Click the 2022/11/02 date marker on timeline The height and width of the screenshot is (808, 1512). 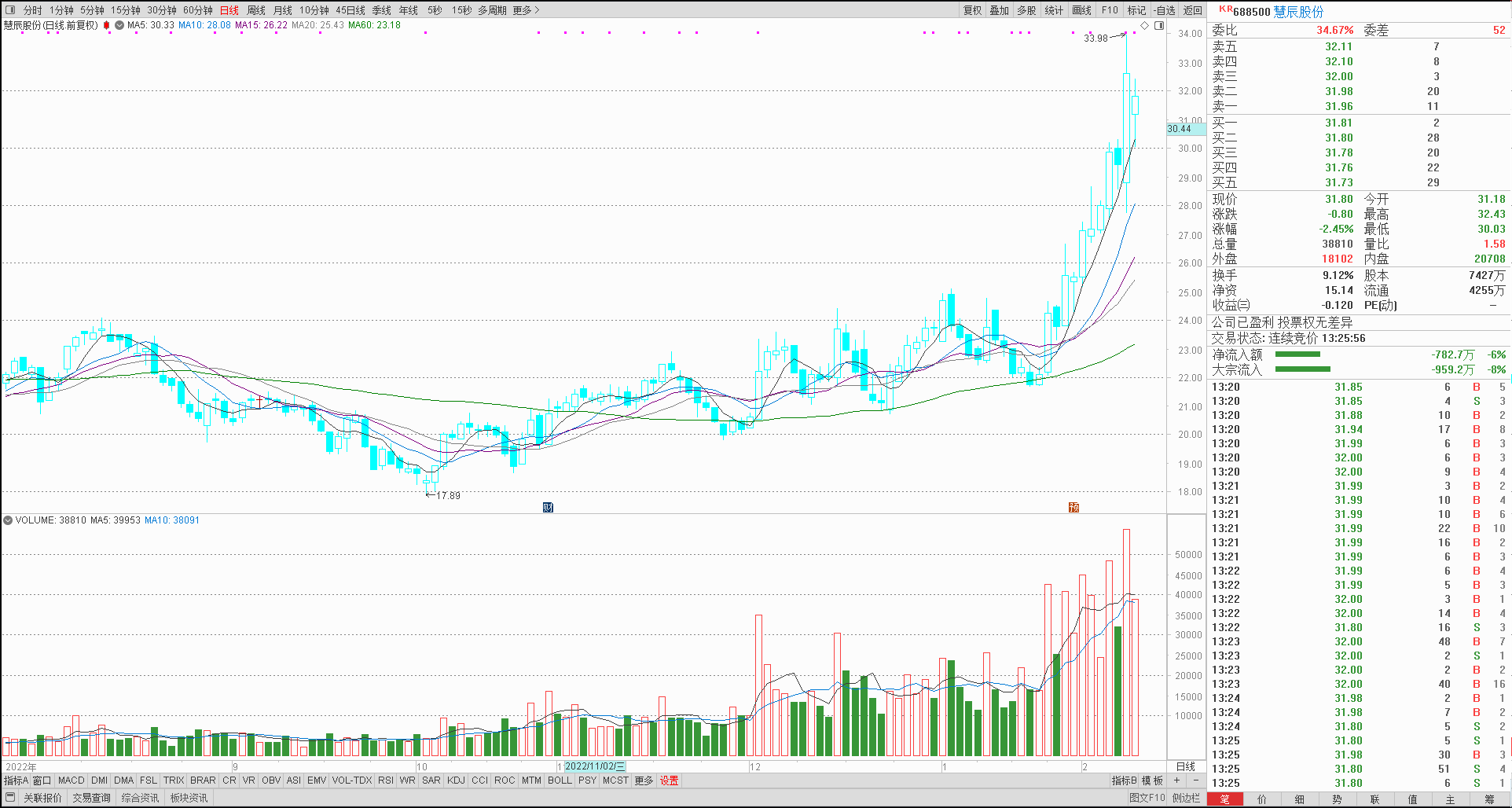pos(595,766)
